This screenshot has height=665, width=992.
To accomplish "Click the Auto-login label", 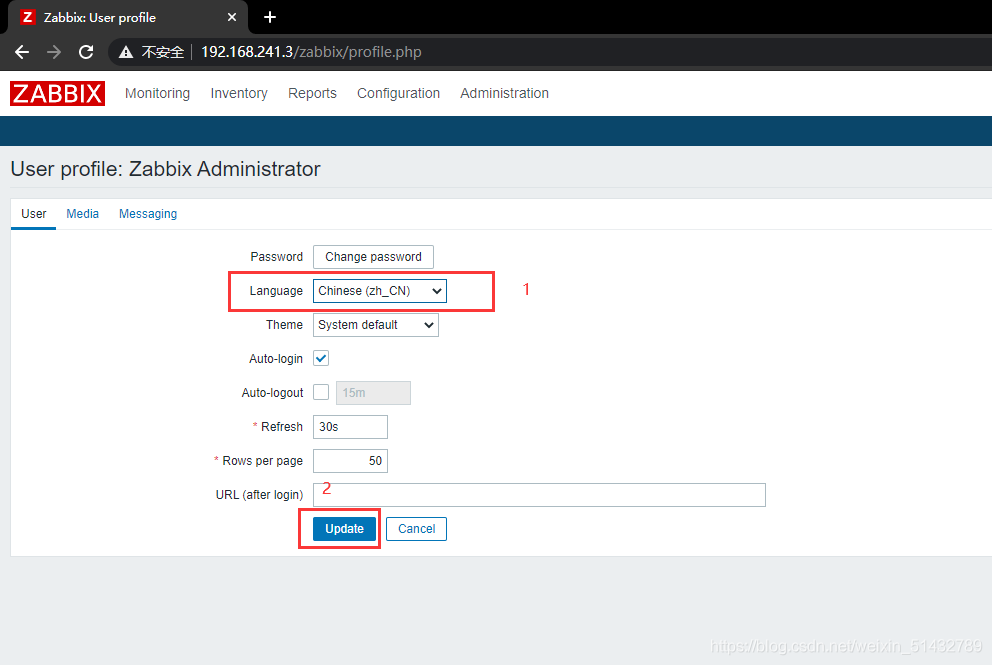I will pos(276,359).
